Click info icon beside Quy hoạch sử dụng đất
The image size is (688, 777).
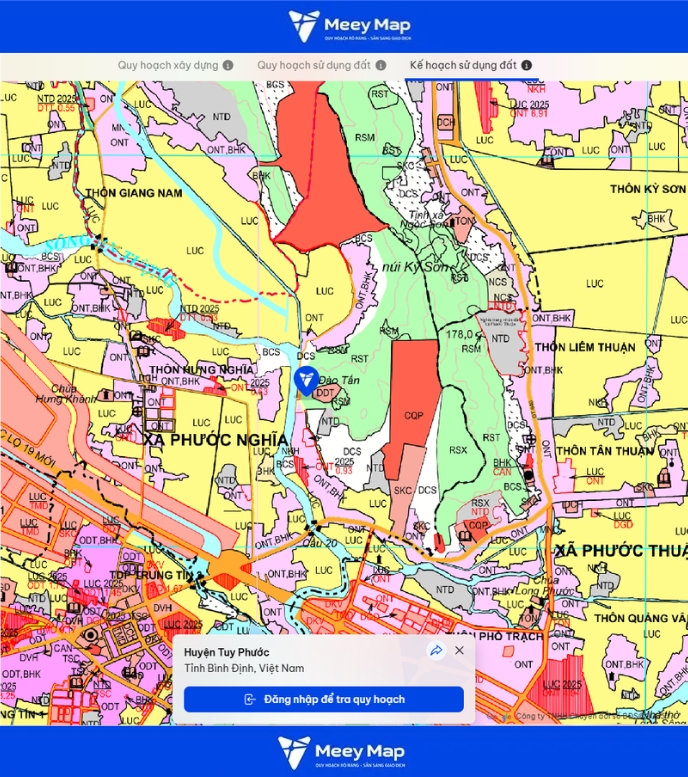point(381,65)
